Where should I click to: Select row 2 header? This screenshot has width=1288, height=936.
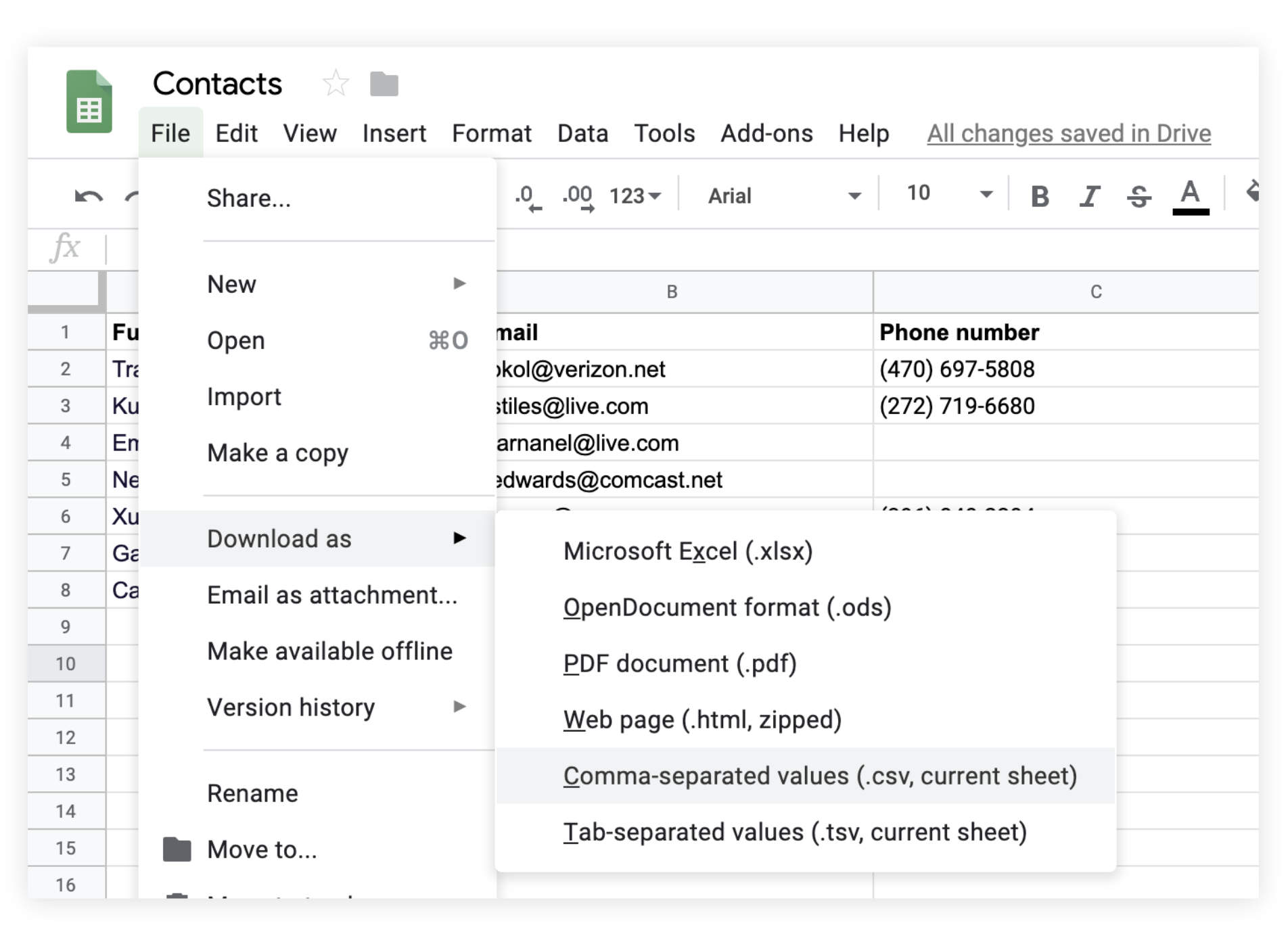(x=66, y=369)
